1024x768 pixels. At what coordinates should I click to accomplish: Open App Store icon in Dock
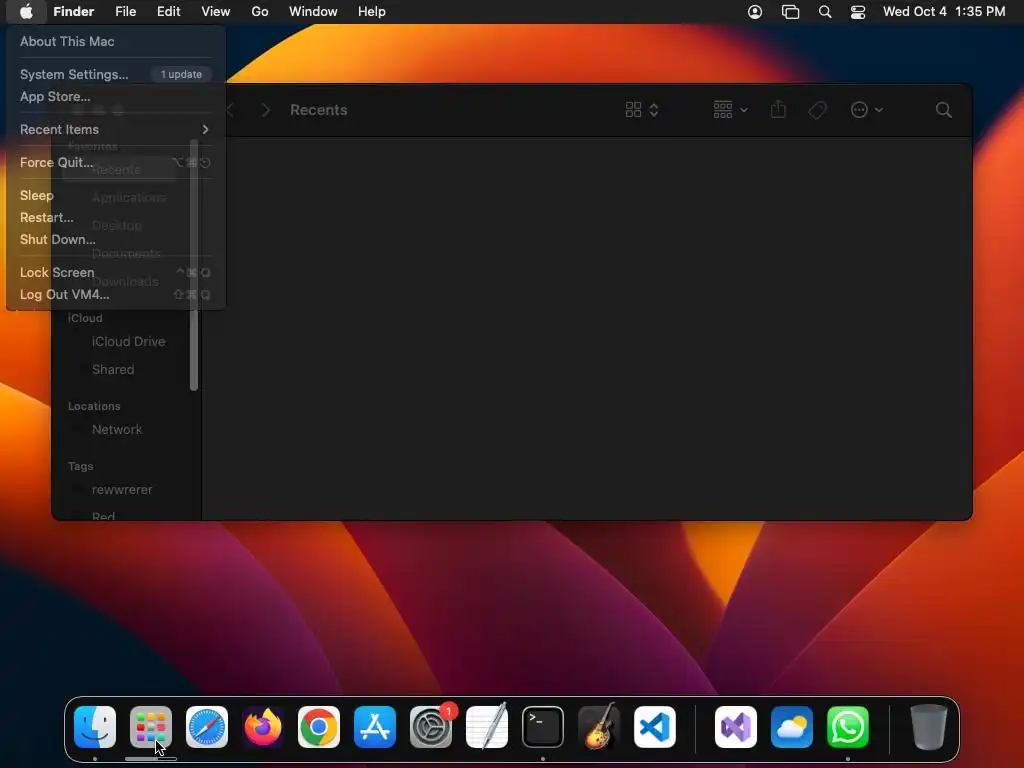click(x=375, y=727)
